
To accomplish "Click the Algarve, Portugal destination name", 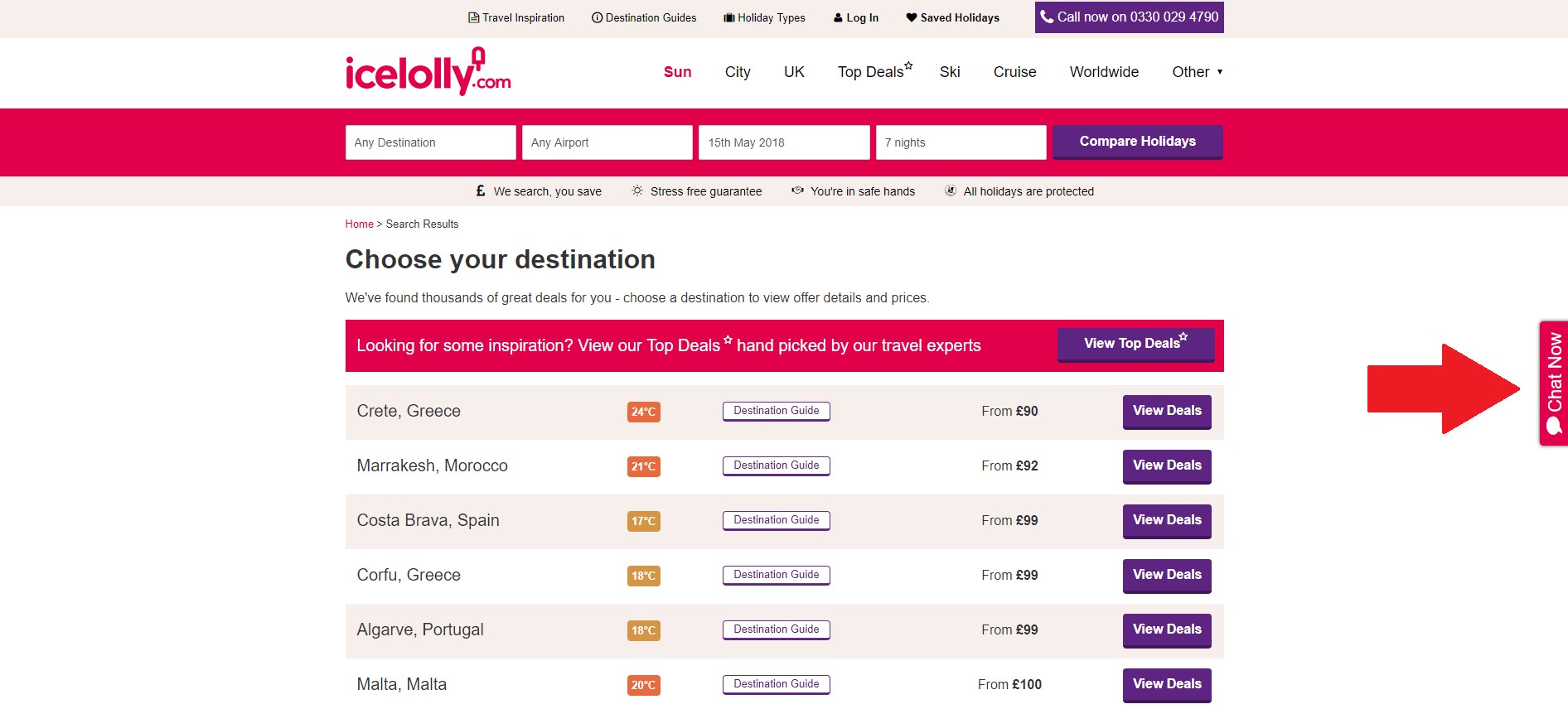I will (420, 629).
